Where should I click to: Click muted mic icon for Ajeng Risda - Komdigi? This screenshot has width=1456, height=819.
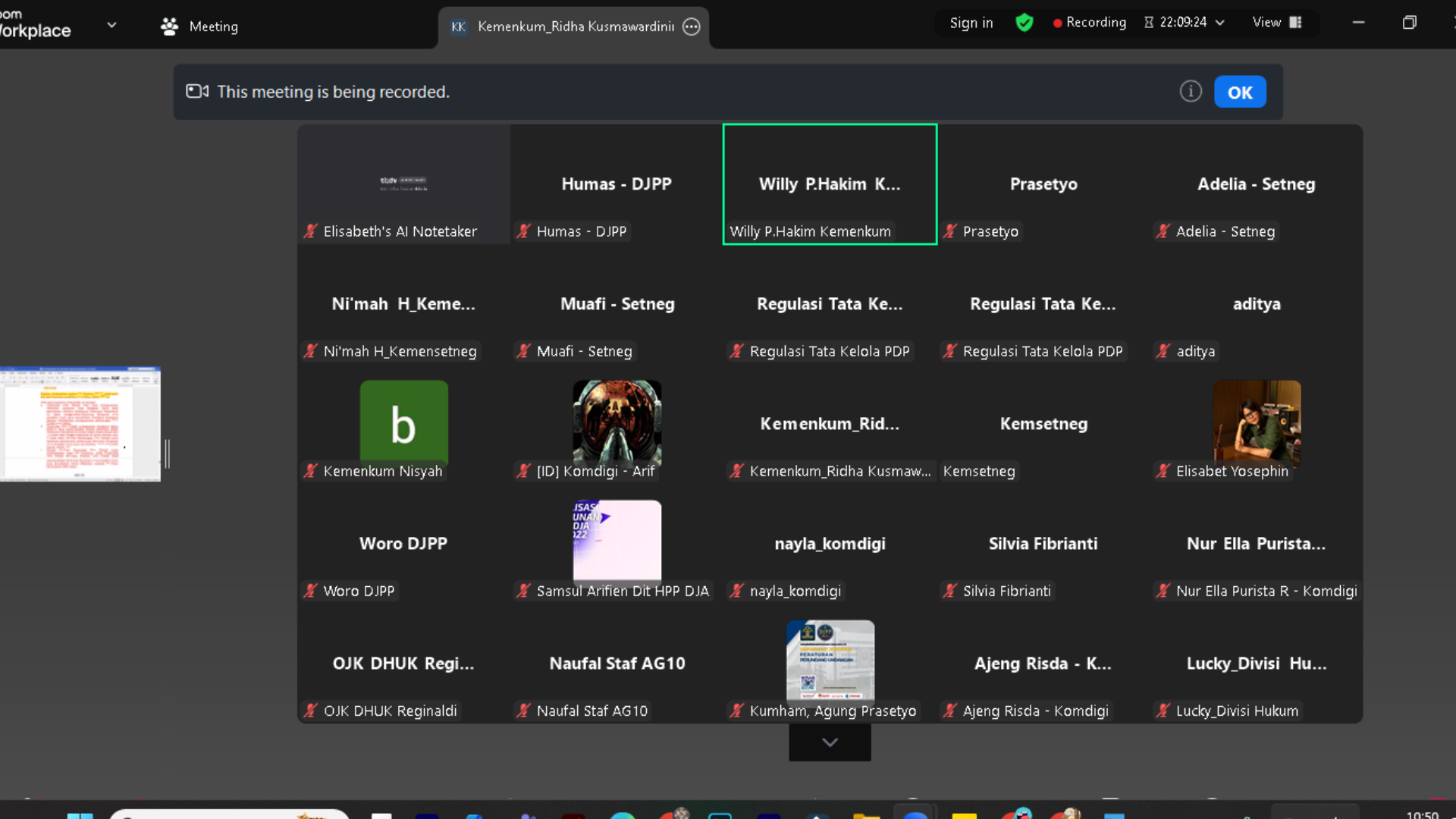point(949,711)
